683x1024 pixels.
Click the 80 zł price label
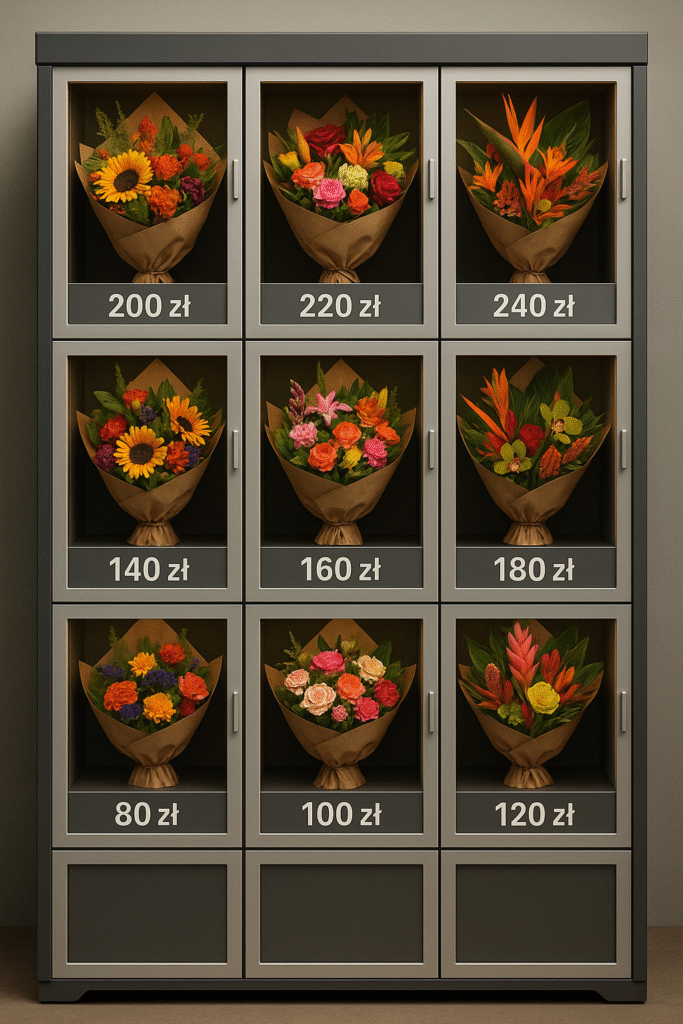coord(148,813)
